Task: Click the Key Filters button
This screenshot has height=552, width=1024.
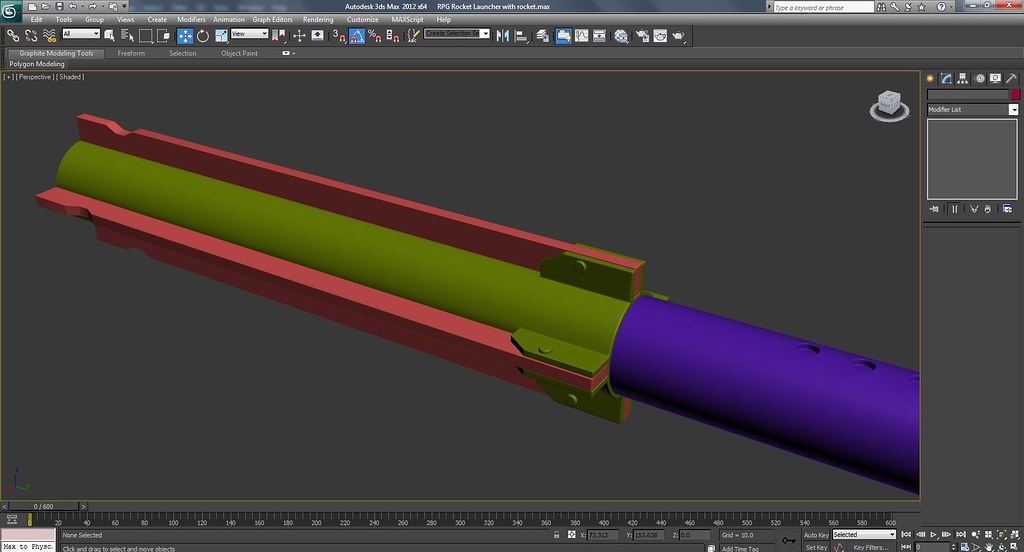Action: [871, 547]
